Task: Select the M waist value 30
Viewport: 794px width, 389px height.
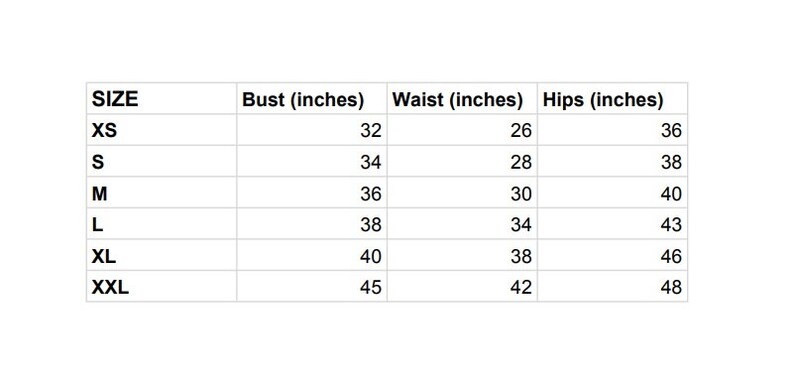Action: (521, 193)
